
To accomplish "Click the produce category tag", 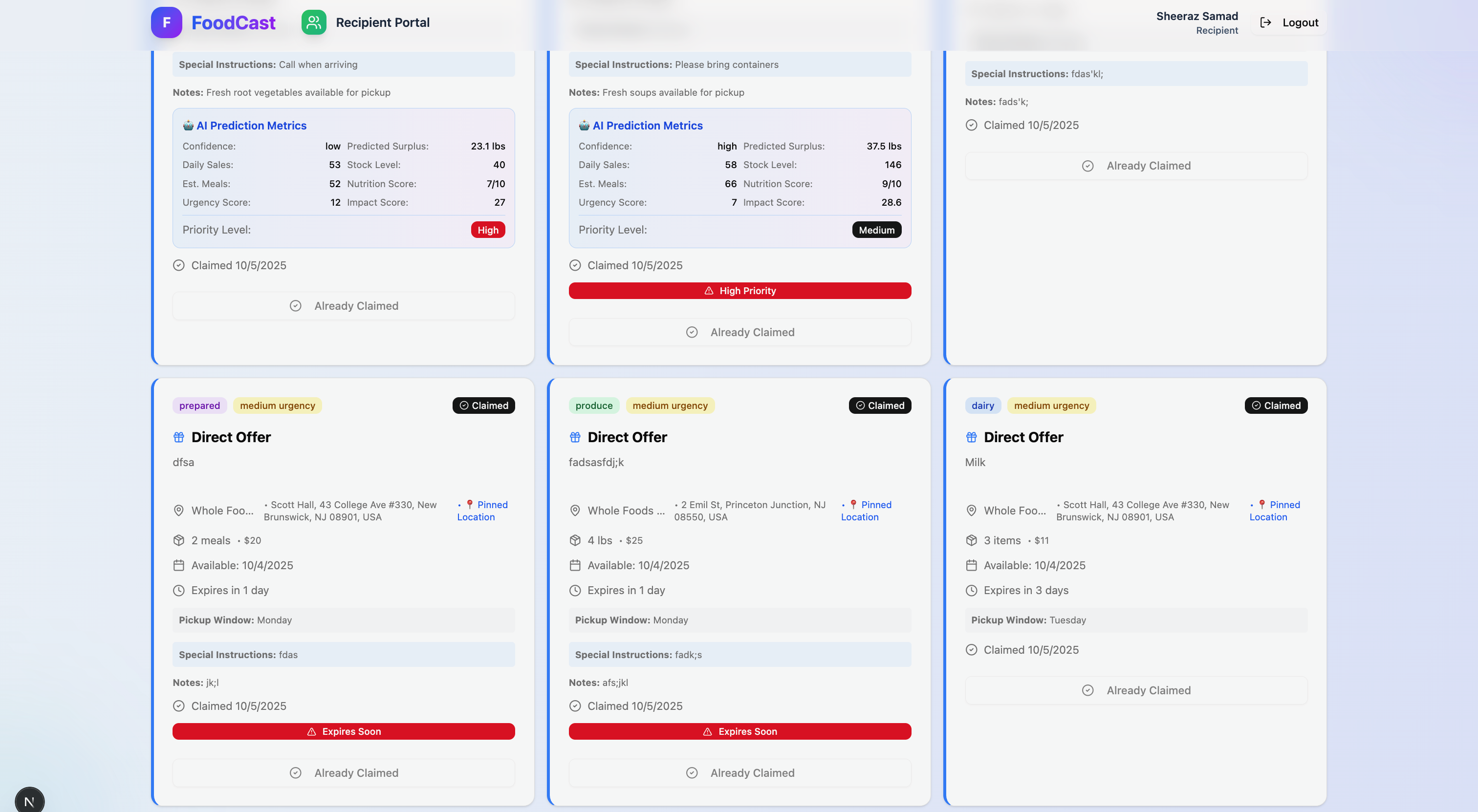I will [x=593, y=406].
